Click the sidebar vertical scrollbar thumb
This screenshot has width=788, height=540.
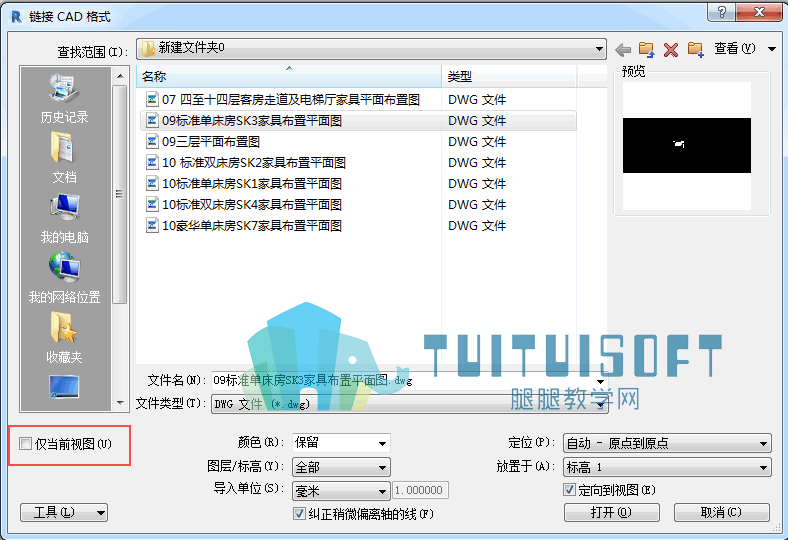pos(120,194)
